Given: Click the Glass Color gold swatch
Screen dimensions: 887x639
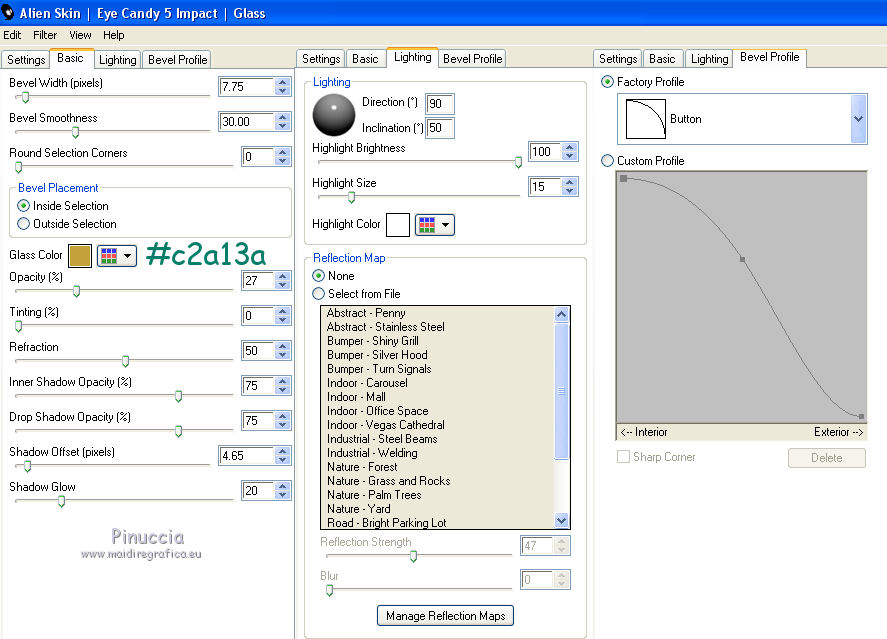Looking at the screenshot, I should tap(80, 256).
